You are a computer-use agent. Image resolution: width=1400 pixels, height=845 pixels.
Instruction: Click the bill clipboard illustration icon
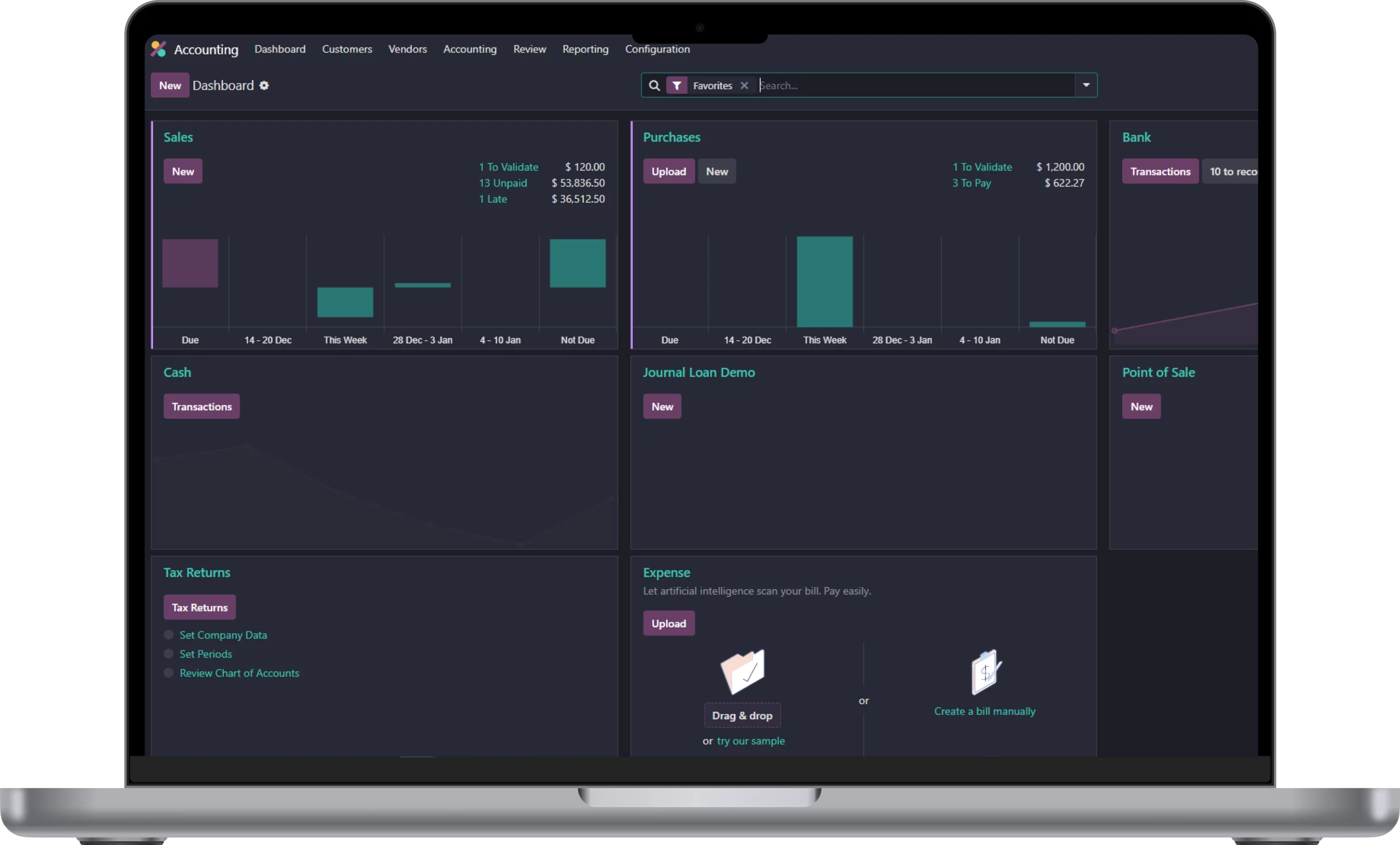click(986, 672)
